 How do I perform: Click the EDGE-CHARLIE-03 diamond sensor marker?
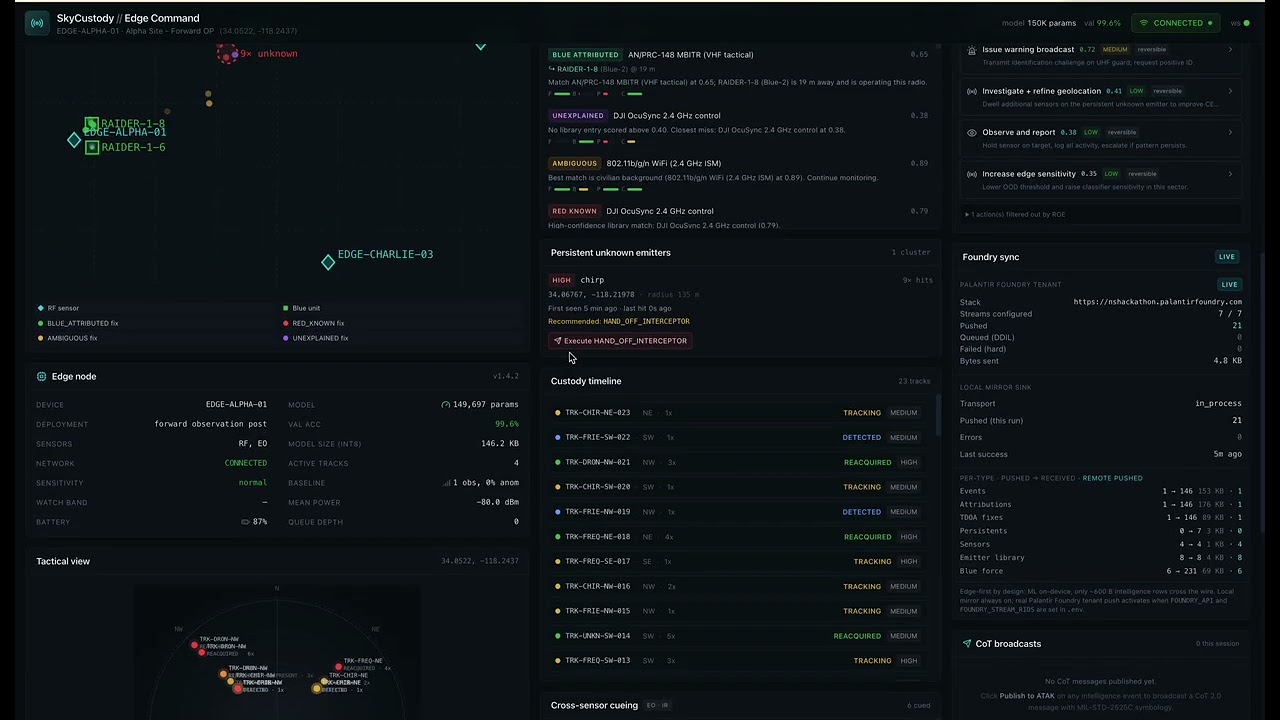click(328, 262)
